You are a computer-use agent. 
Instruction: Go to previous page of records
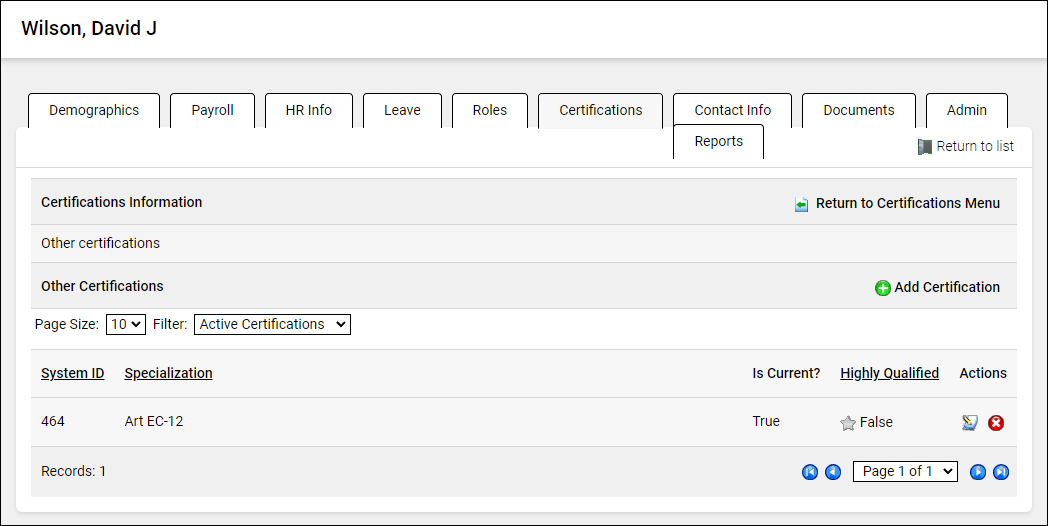pyautogui.click(x=833, y=472)
